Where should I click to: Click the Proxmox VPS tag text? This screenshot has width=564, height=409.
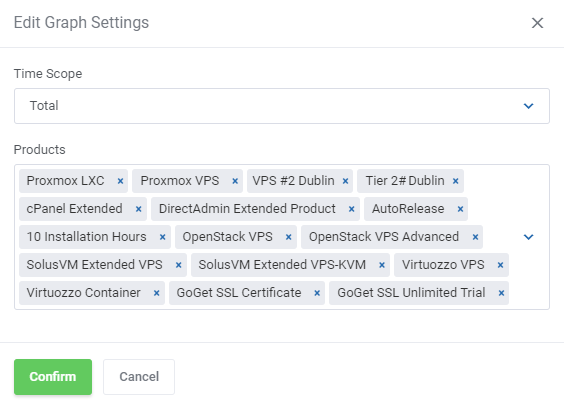[x=180, y=181]
